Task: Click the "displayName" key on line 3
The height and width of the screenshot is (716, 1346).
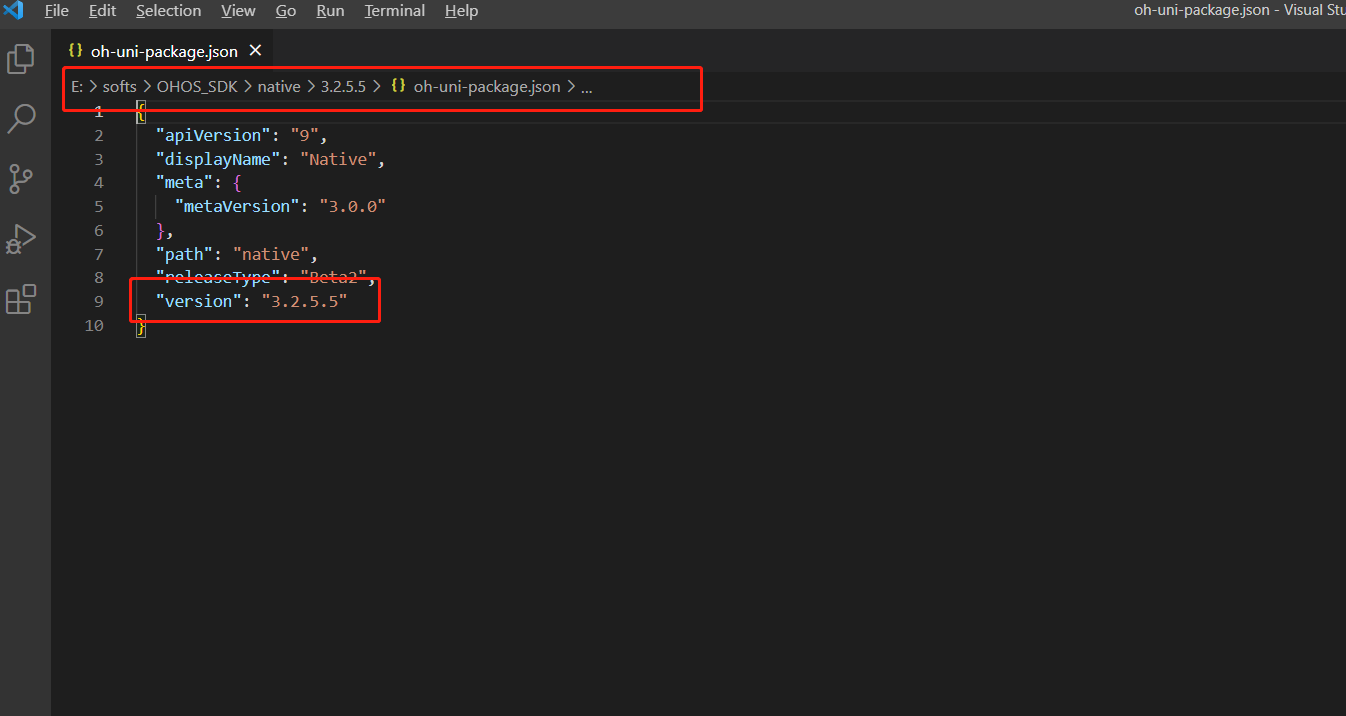Action: click(219, 159)
